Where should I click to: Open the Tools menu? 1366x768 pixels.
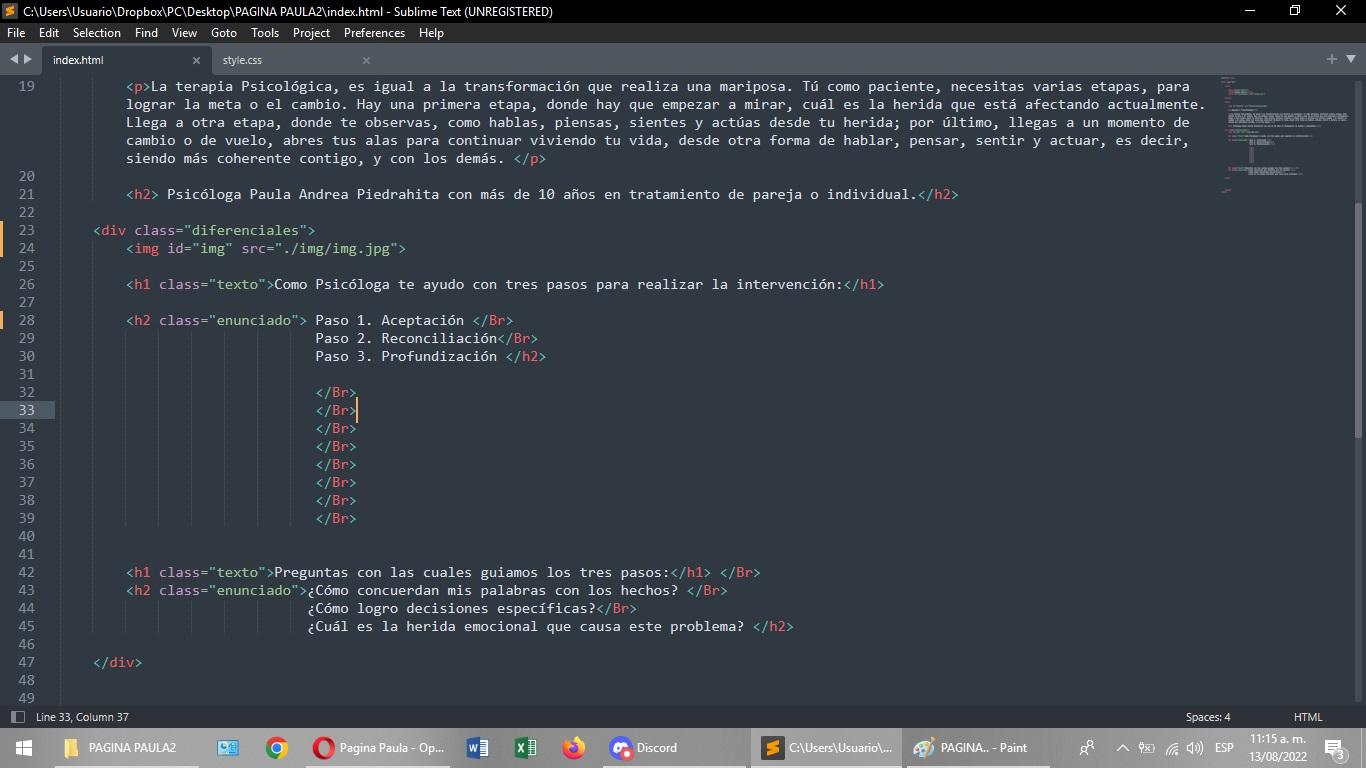265,33
